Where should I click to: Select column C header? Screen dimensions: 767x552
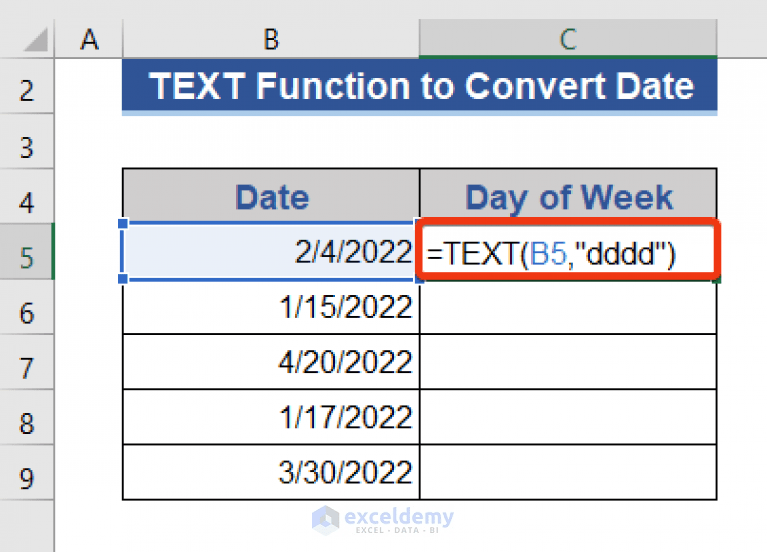pyautogui.click(x=568, y=39)
